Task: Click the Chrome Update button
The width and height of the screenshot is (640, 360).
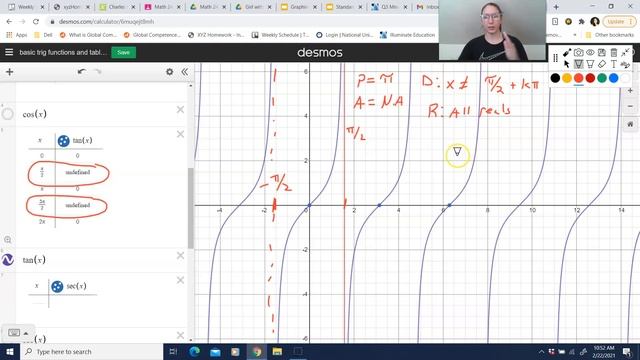Action: click(619, 22)
